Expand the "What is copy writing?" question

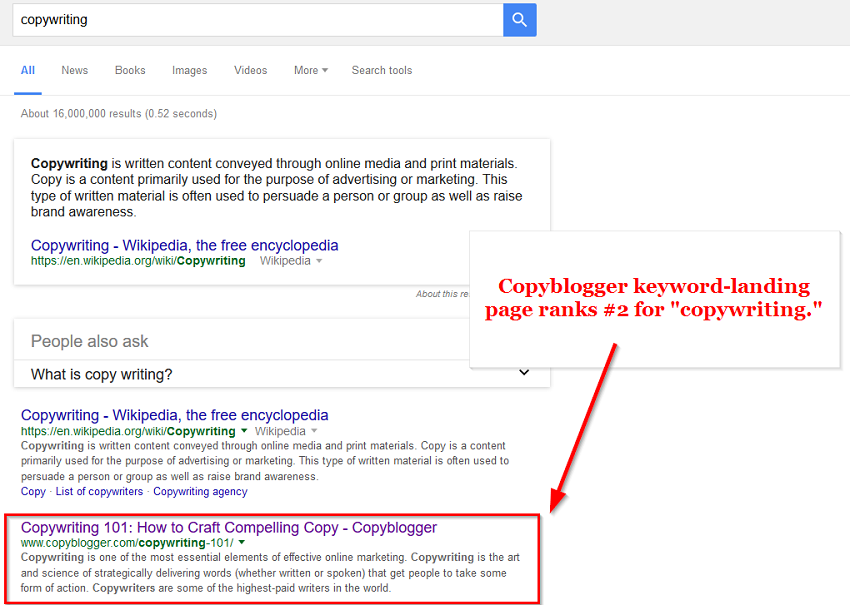tap(101, 374)
